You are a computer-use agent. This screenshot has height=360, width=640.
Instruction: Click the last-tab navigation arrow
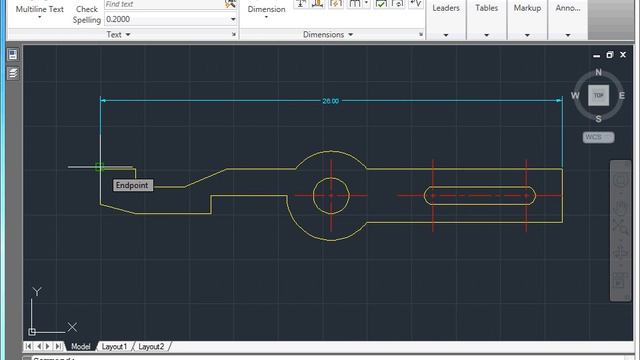58,346
